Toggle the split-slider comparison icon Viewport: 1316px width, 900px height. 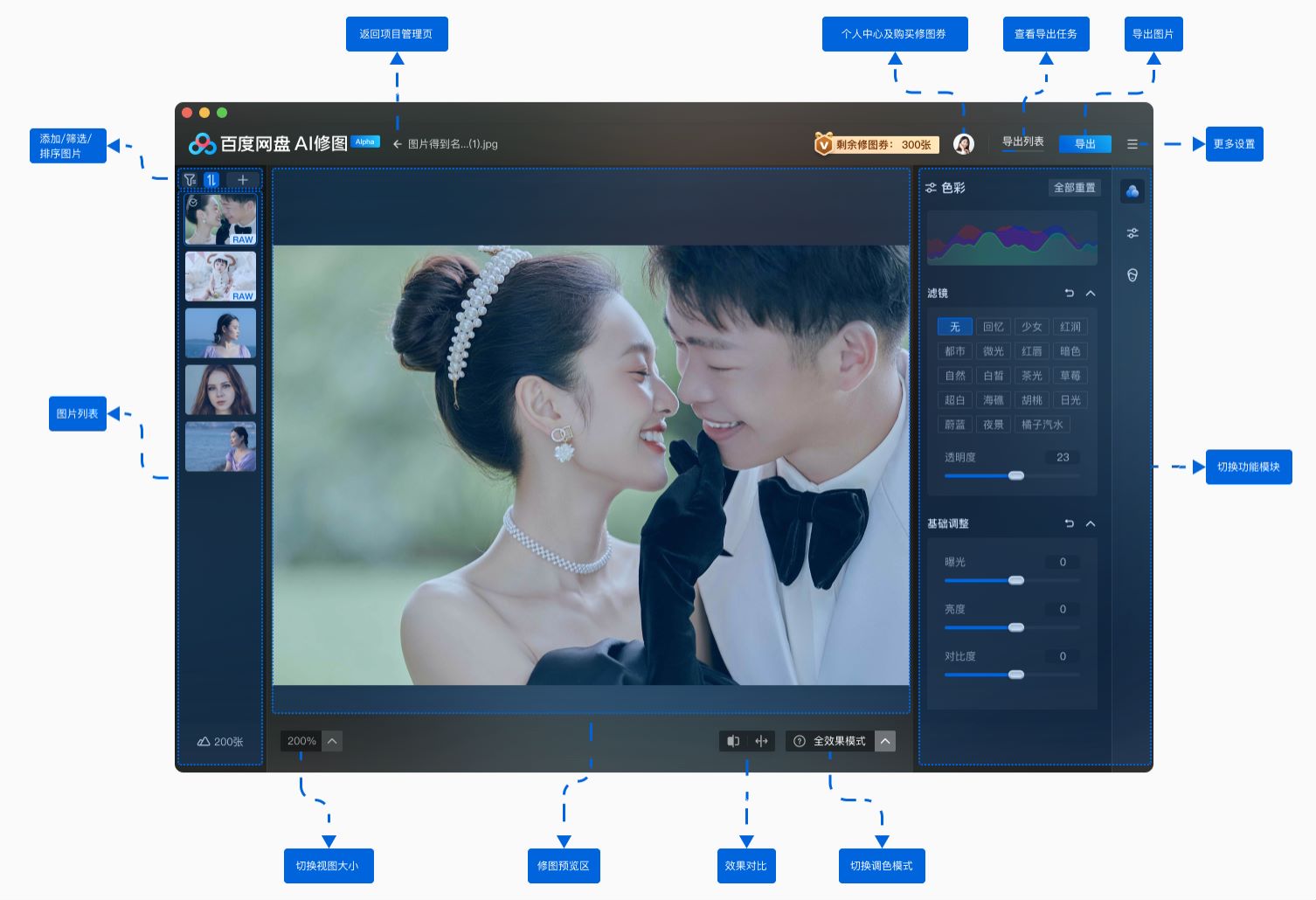(761, 741)
